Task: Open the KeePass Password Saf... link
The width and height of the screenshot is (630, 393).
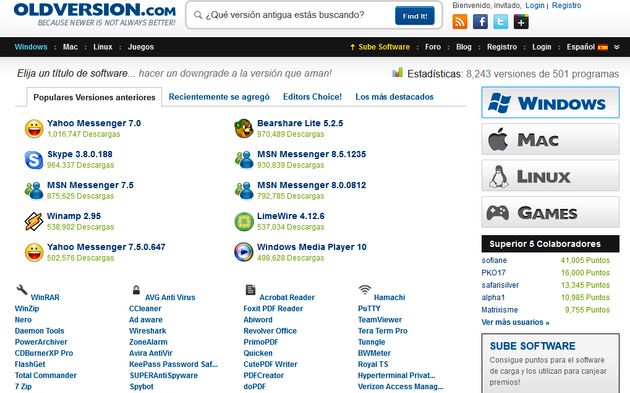Action: coord(173,364)
